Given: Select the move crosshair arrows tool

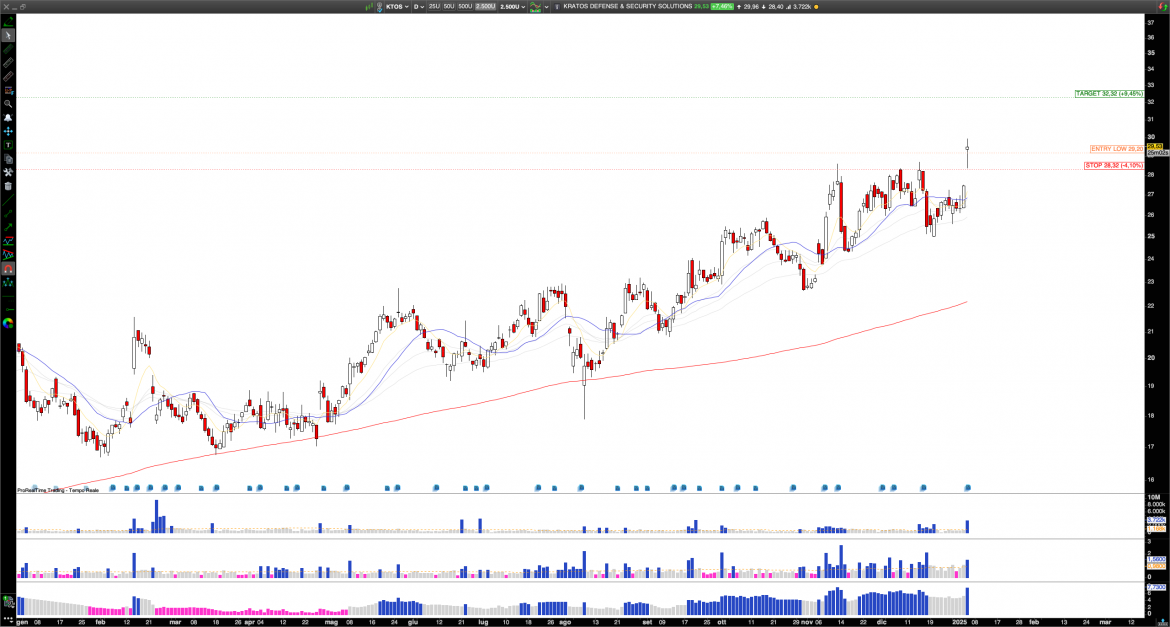Looking at the screenshot, I should coord(8,131).
